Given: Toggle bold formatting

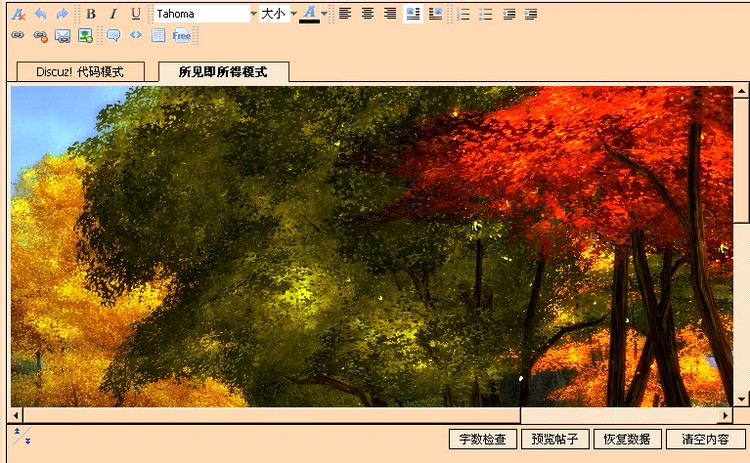Looking at the screenshot, I should [91, 14].
